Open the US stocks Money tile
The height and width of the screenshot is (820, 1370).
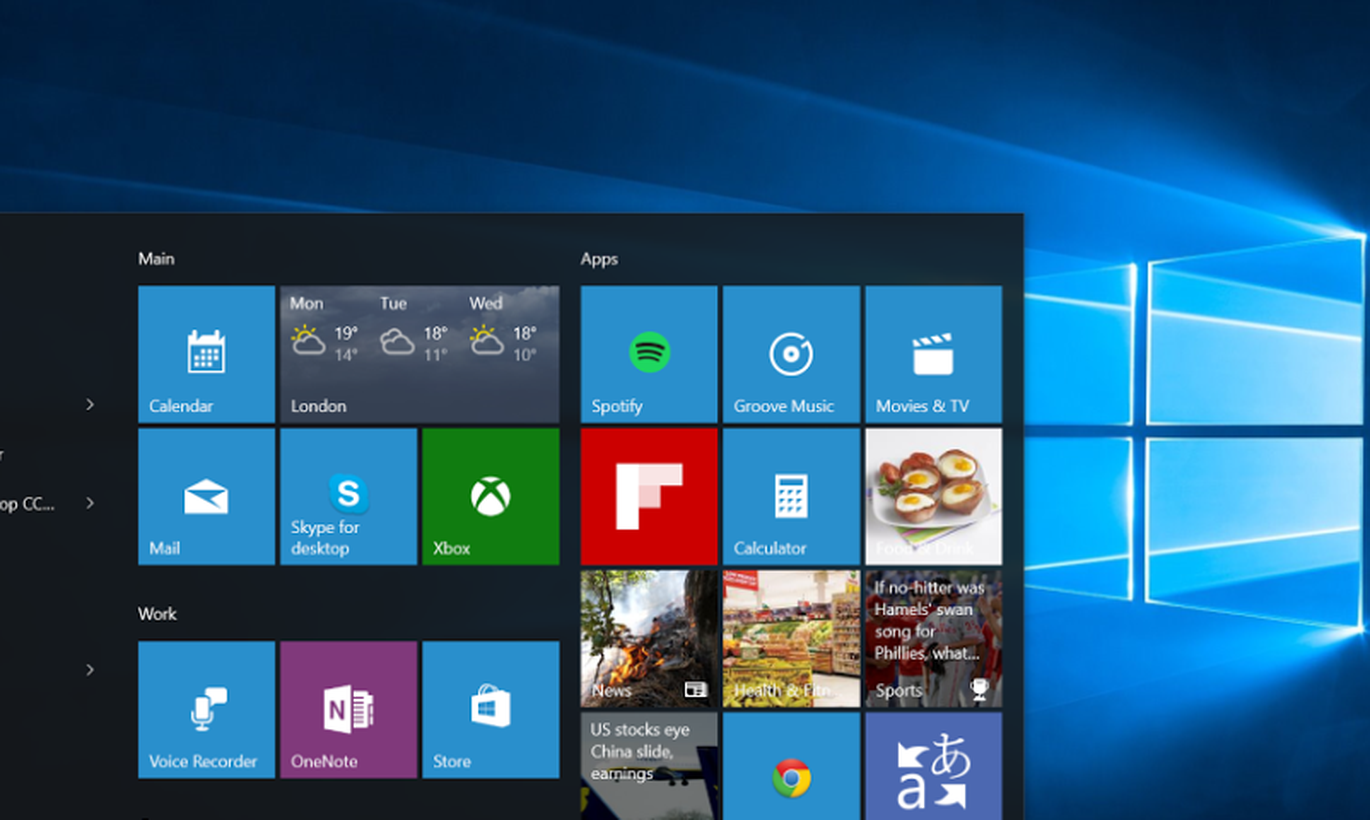pos(649,766)
